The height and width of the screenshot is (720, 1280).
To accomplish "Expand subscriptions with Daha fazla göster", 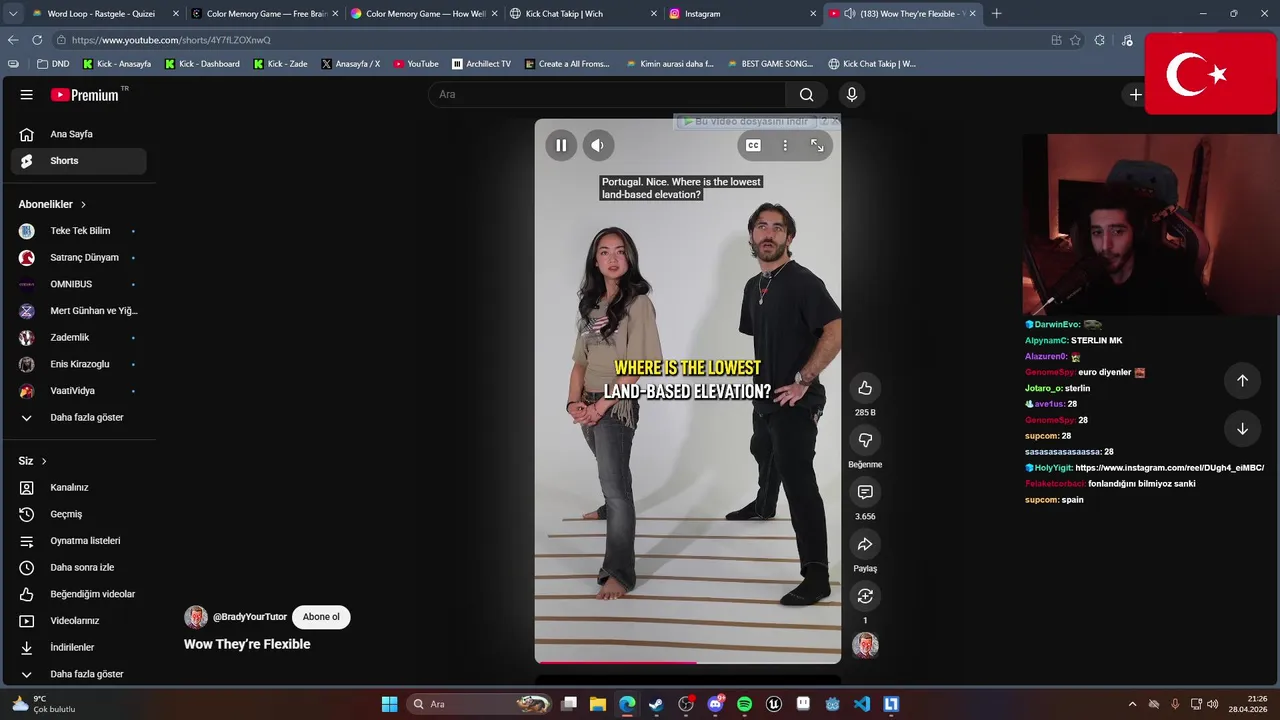I will [x=78, y=417].
